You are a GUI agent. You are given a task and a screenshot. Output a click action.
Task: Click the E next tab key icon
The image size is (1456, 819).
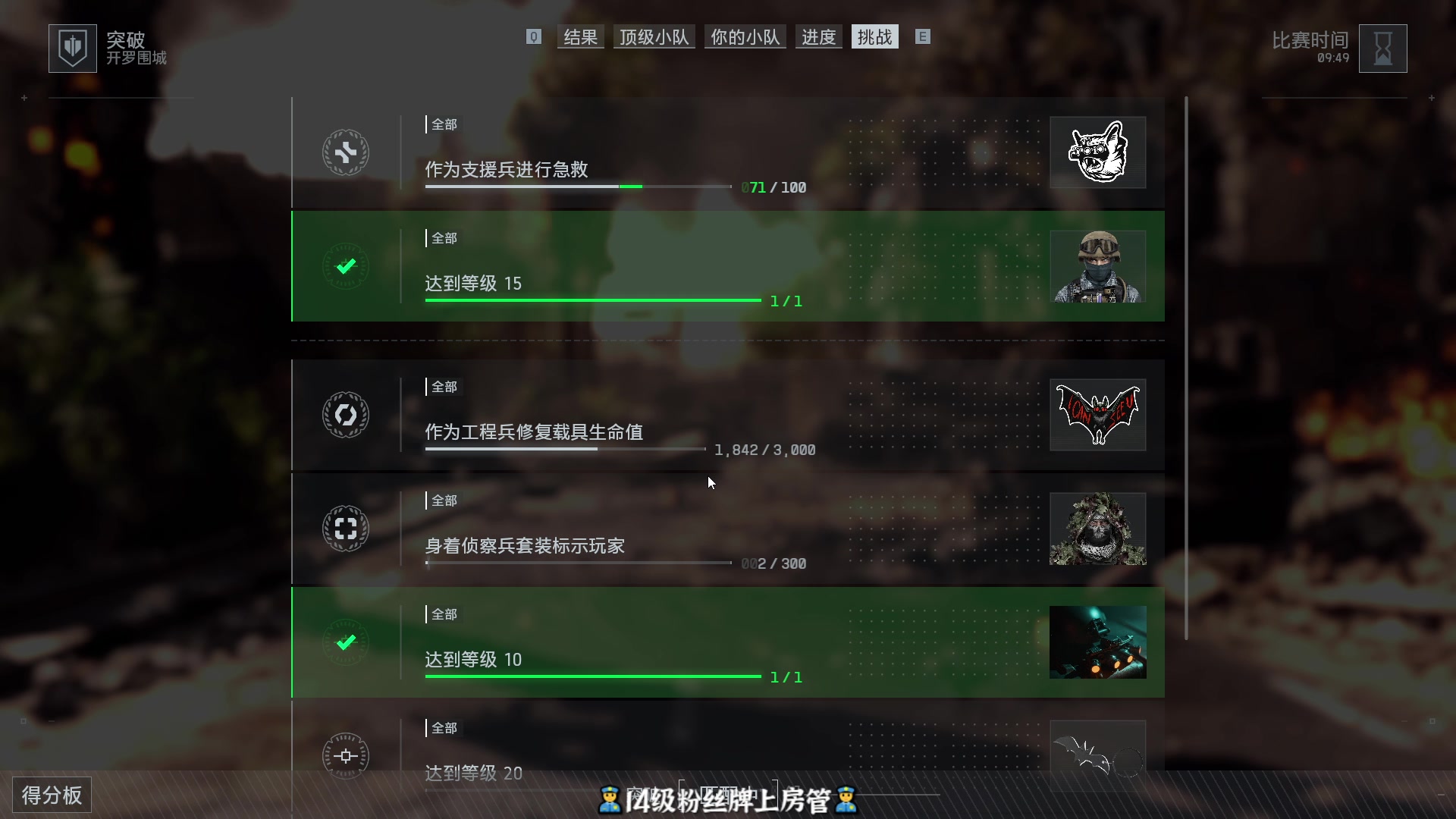click(x=922, y=37)
